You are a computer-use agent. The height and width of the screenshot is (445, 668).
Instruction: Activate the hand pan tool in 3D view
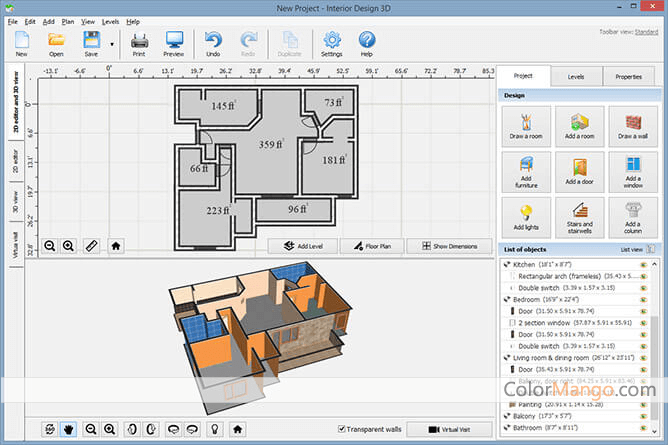pyautogui.click(x=68, y=429)
